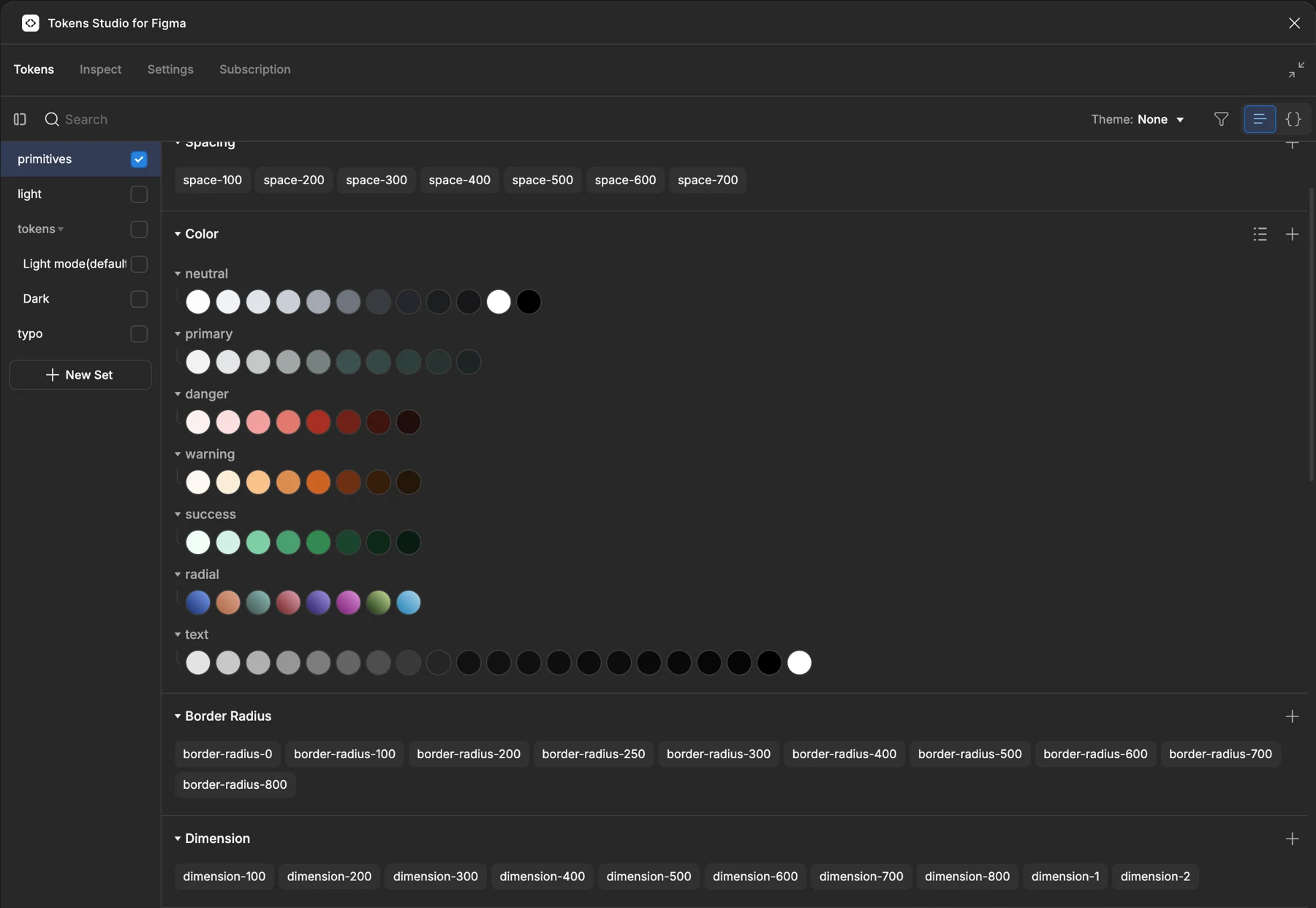Add new Color token plus icon
1316x908 pixels.
pyautogui.click(x=1292, y=234)
